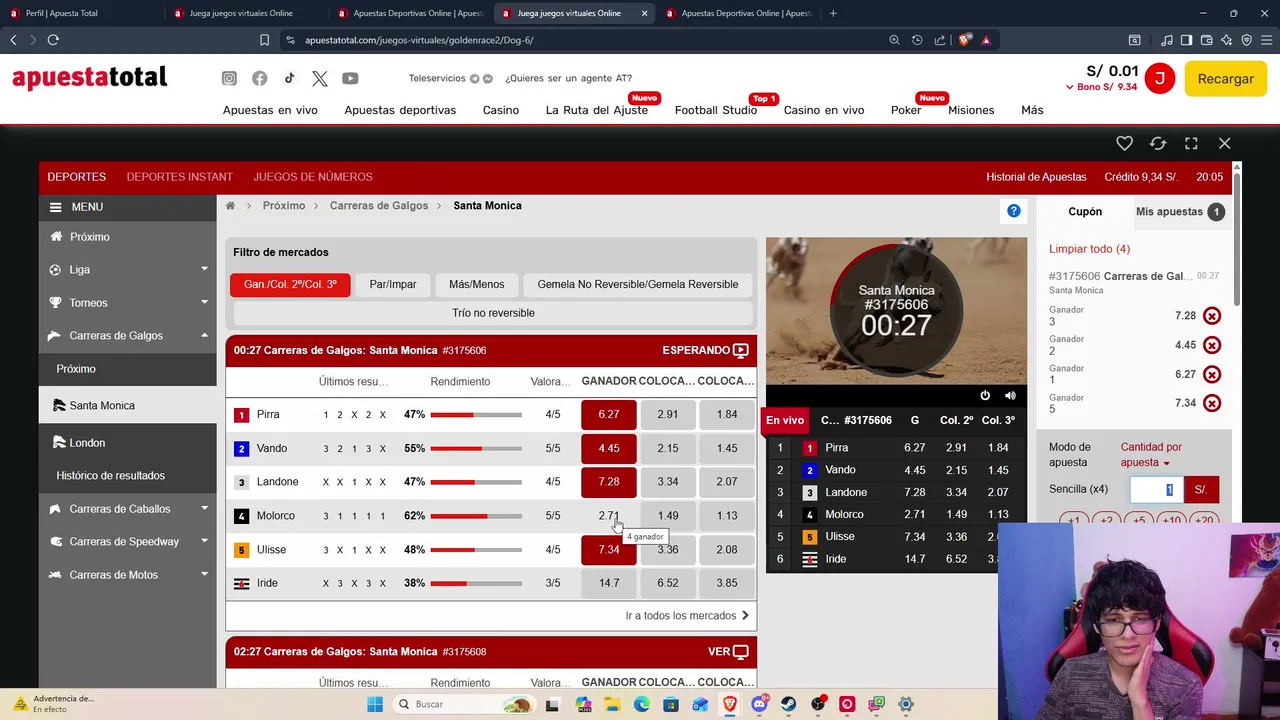Viewport: 1280px width, 720px height.
Task: Bookmark this page icon
Action: [x=264, y=40]
